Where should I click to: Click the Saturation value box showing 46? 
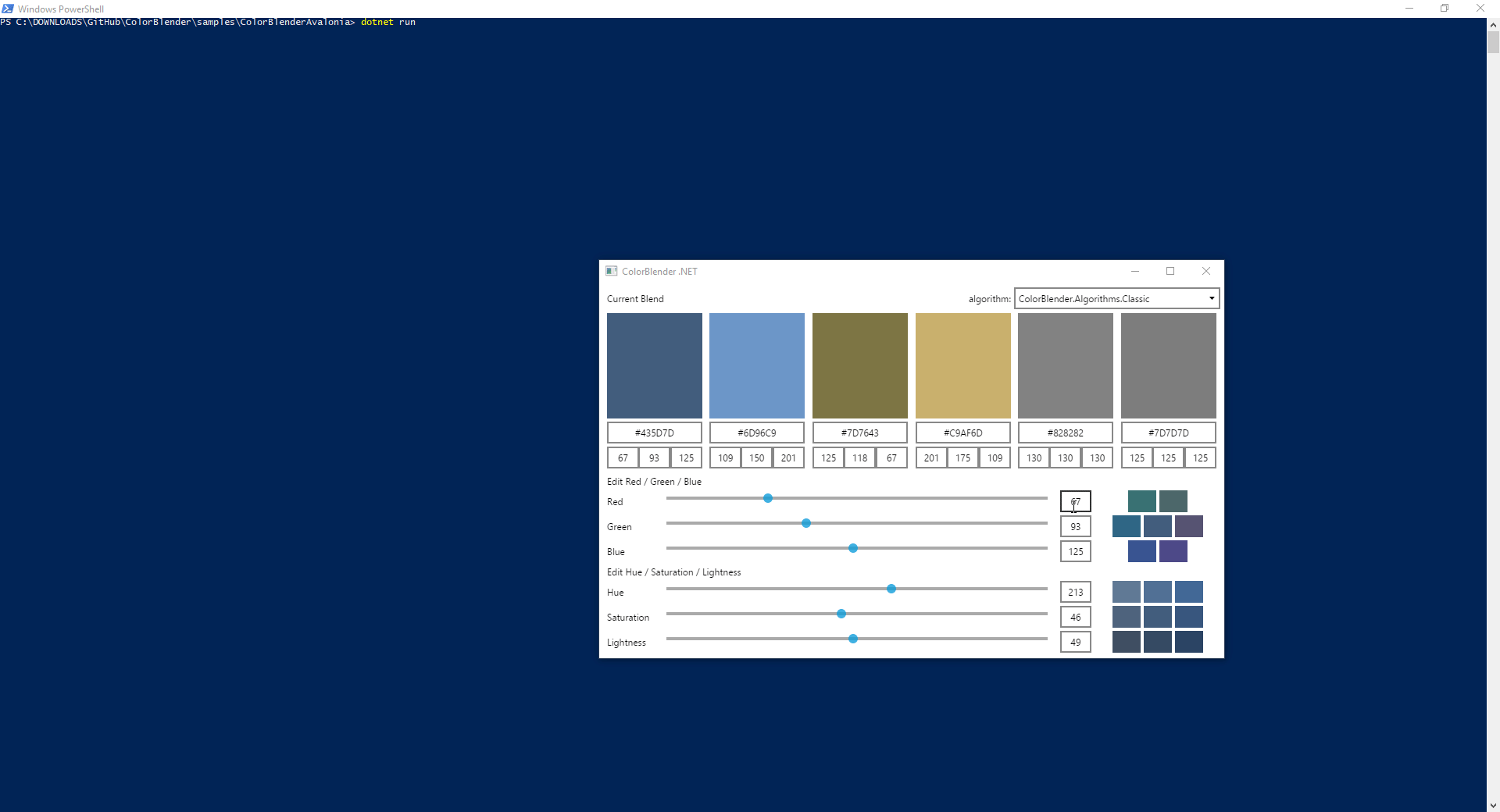[x=1075, y=617]
